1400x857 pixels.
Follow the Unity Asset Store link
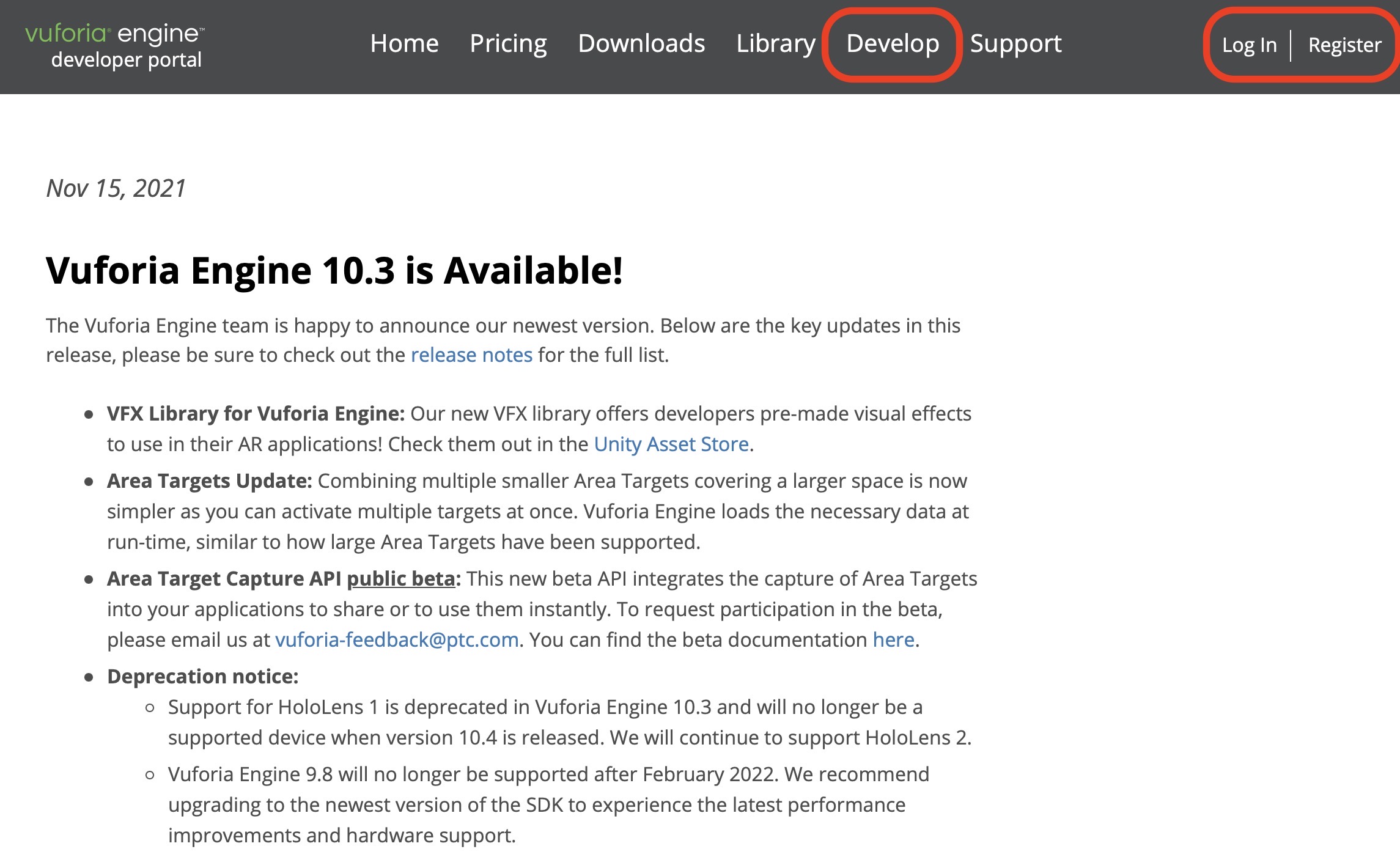point(671,444)
